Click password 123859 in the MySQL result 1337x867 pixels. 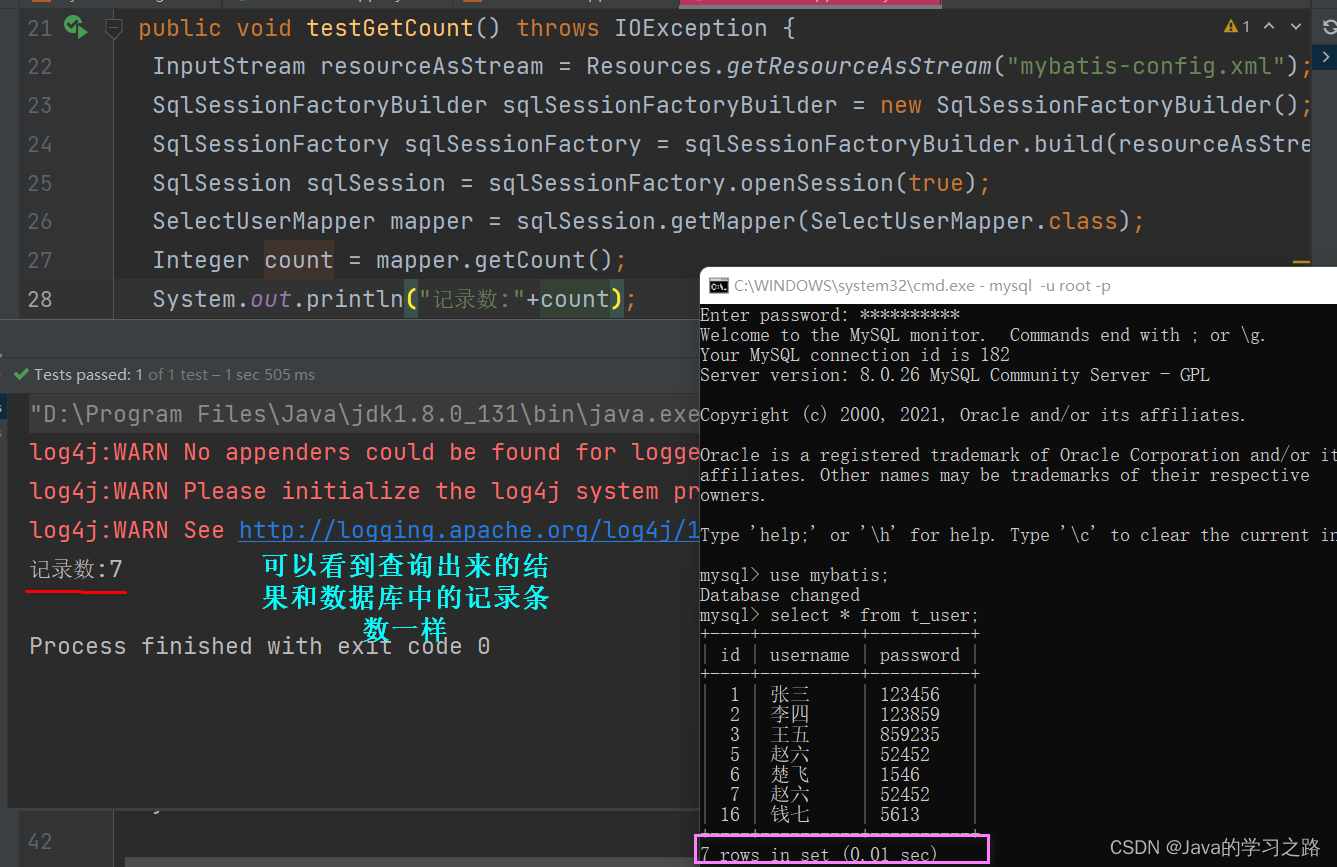point(910,715)
